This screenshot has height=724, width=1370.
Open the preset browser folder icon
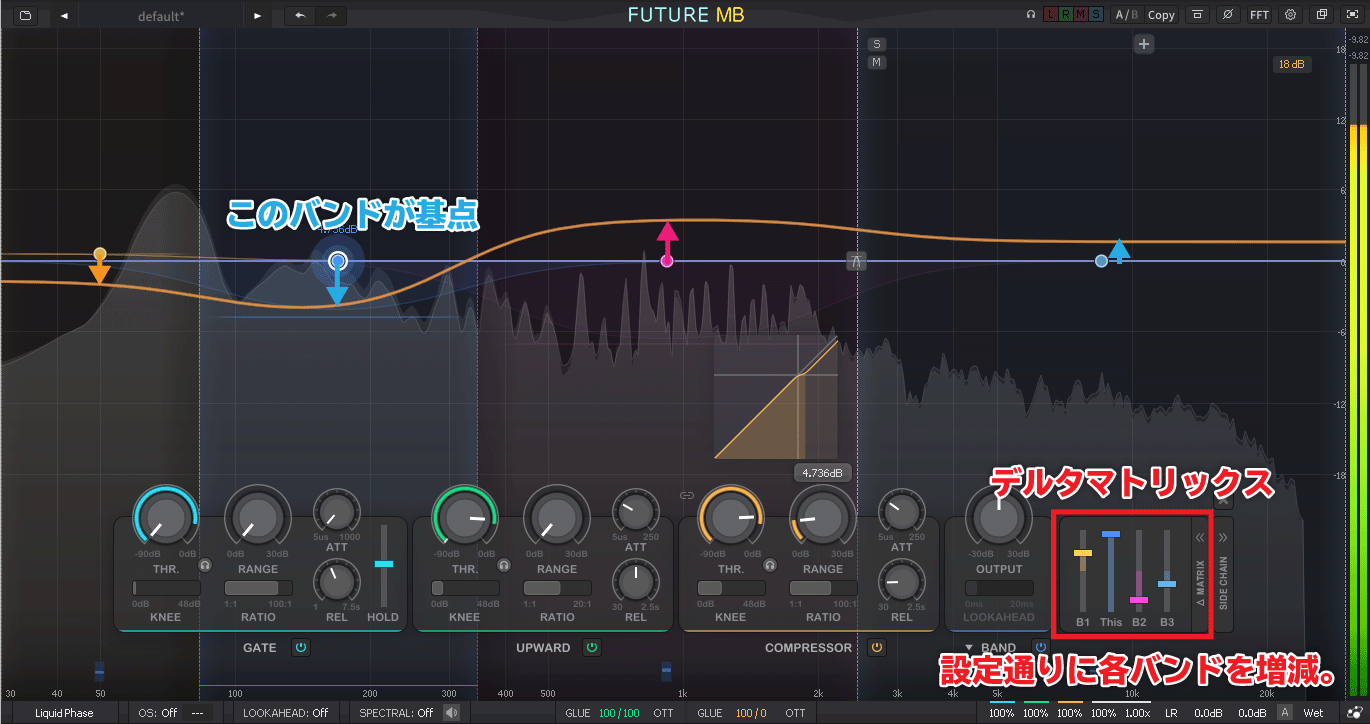coord(25,16)
